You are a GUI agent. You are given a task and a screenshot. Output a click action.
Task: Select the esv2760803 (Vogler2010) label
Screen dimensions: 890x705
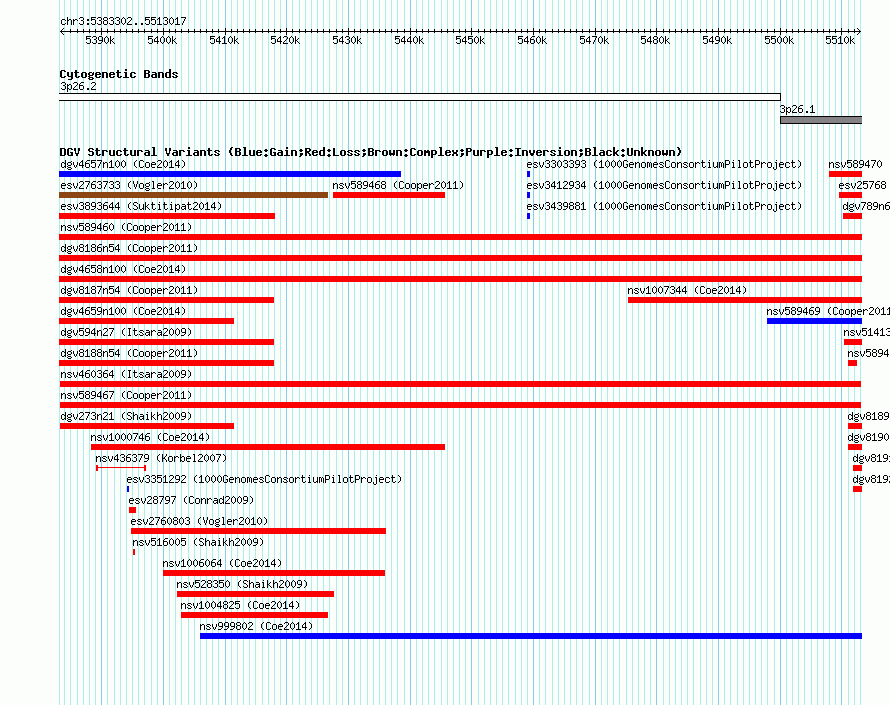199,521
